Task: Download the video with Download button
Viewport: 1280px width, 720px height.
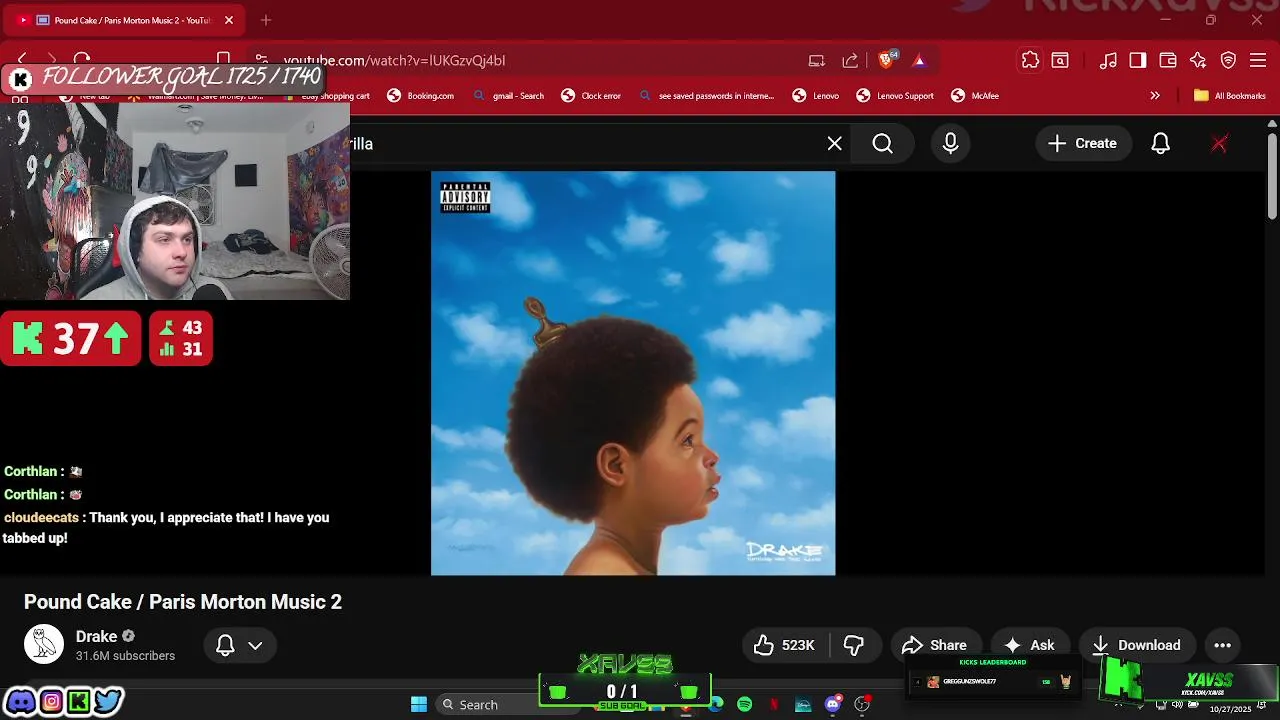Action: tap(1137, 645)
